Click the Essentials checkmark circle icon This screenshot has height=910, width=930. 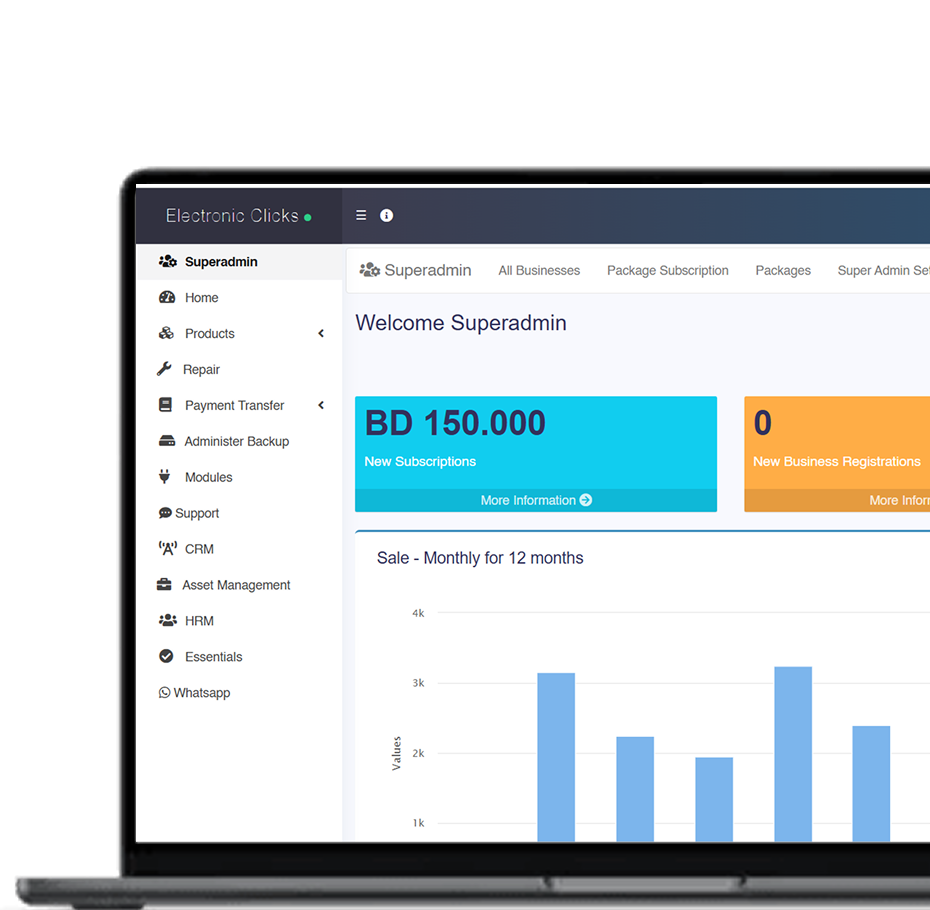(166, 657)
